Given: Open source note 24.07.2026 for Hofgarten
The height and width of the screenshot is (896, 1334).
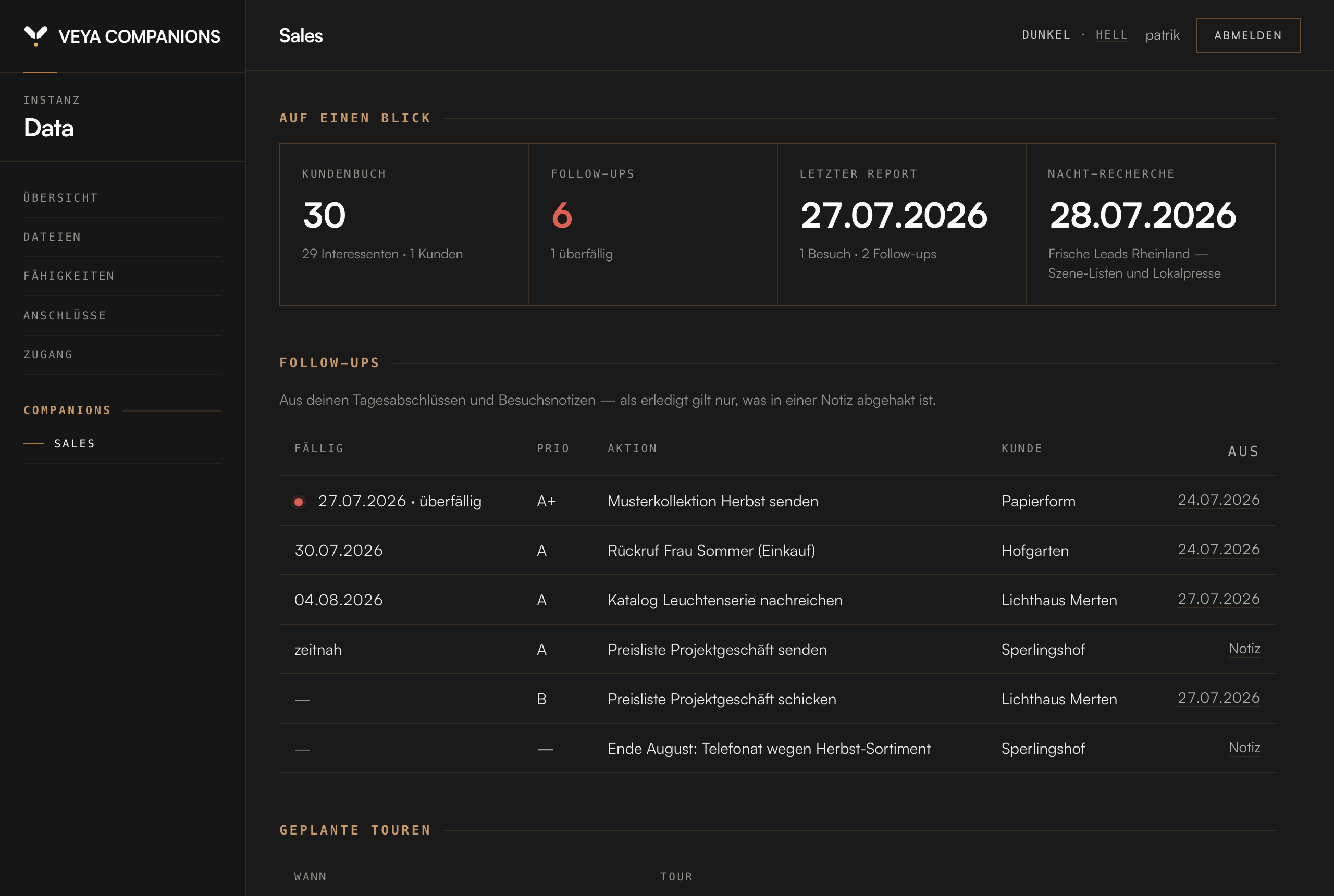Looking at the screenshot, I should (1218, 549).
